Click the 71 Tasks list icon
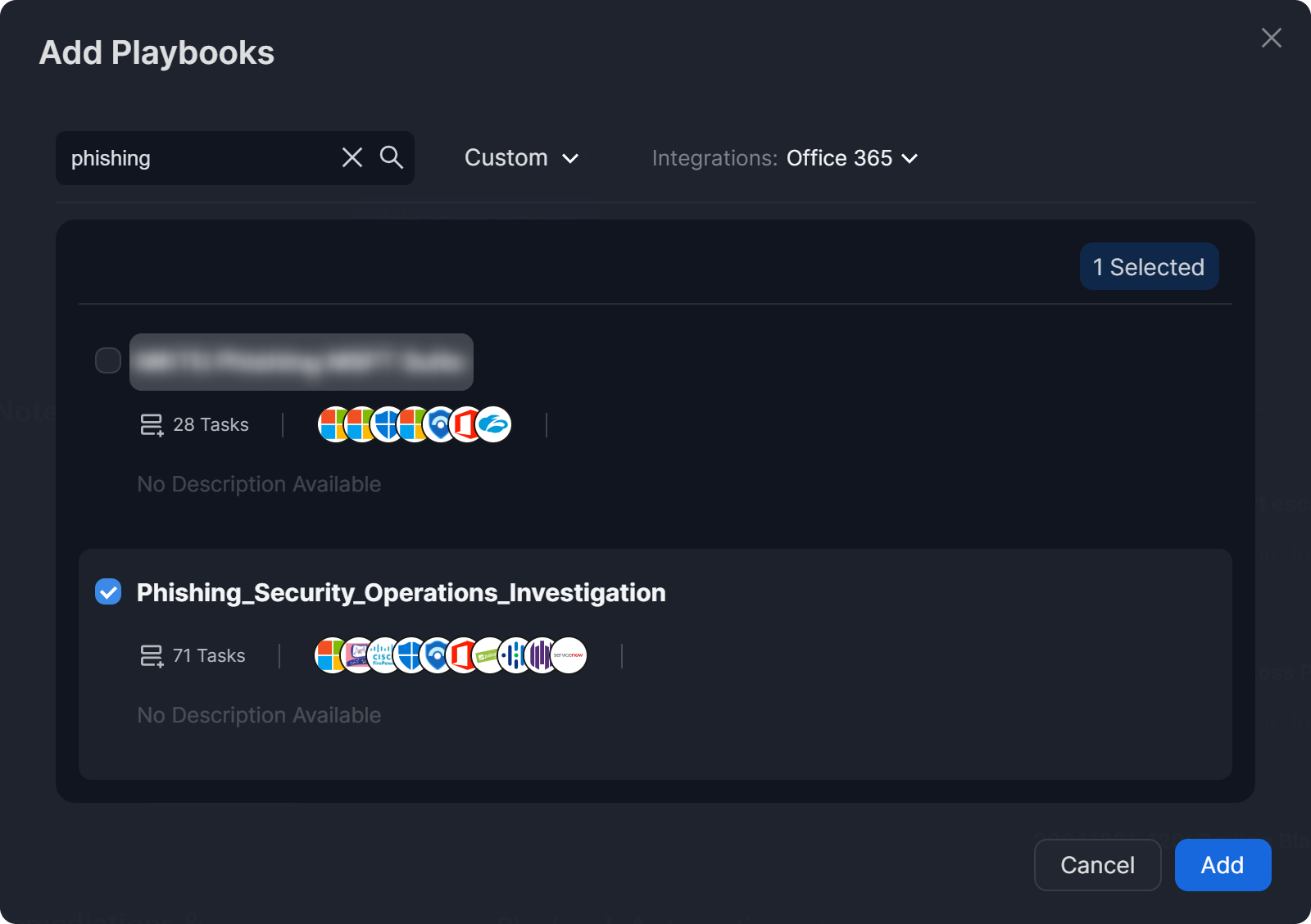1311x924 pixels. [152, 655]
